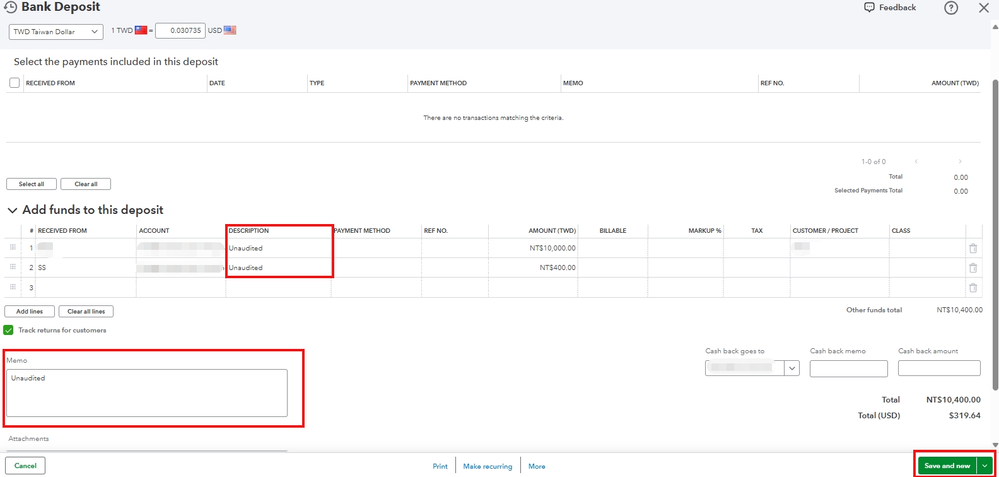
Task: Click the CLASS column header
Action: 901,231
